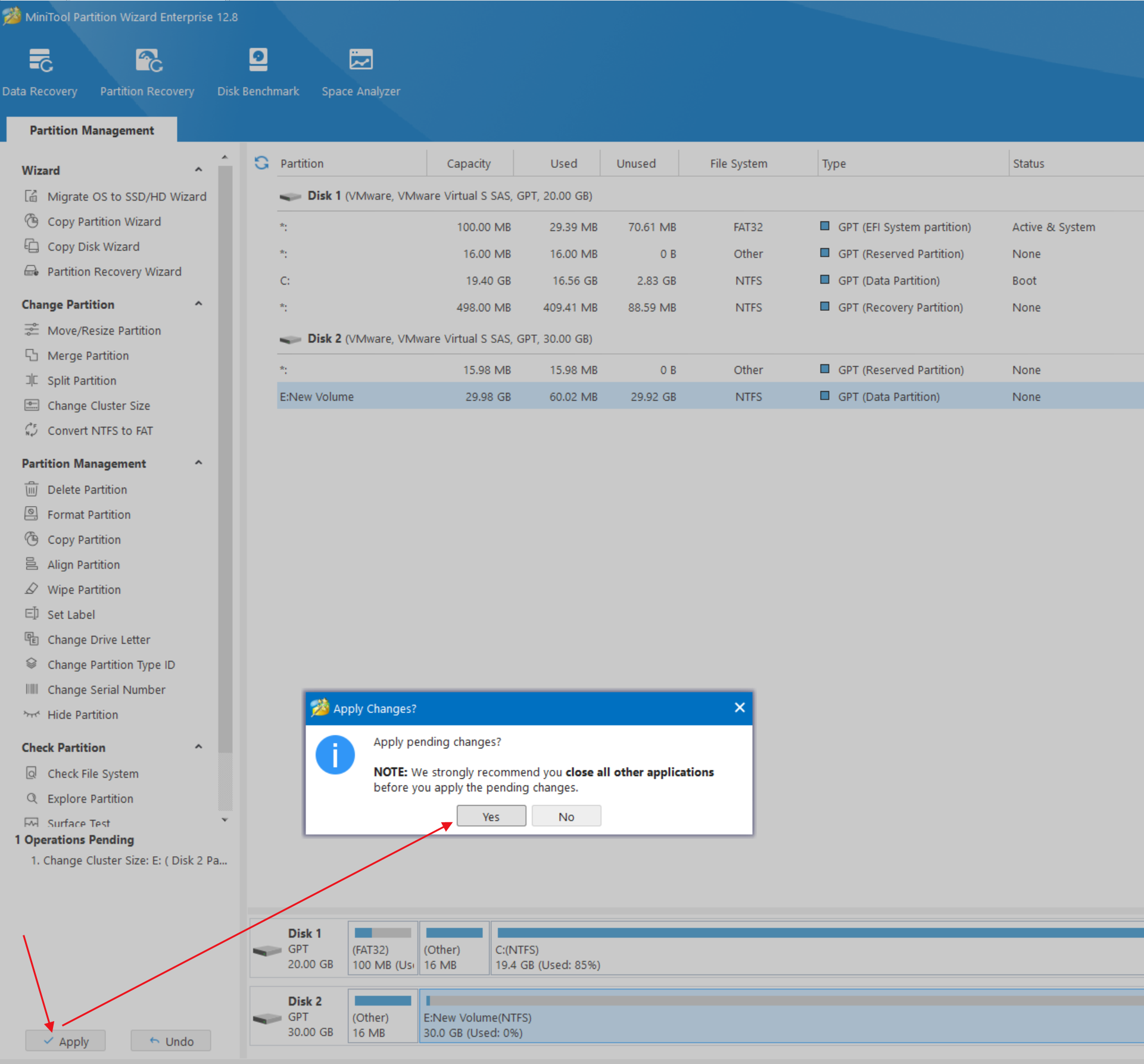Click the Set Label icon

click(x=31, y=614)
